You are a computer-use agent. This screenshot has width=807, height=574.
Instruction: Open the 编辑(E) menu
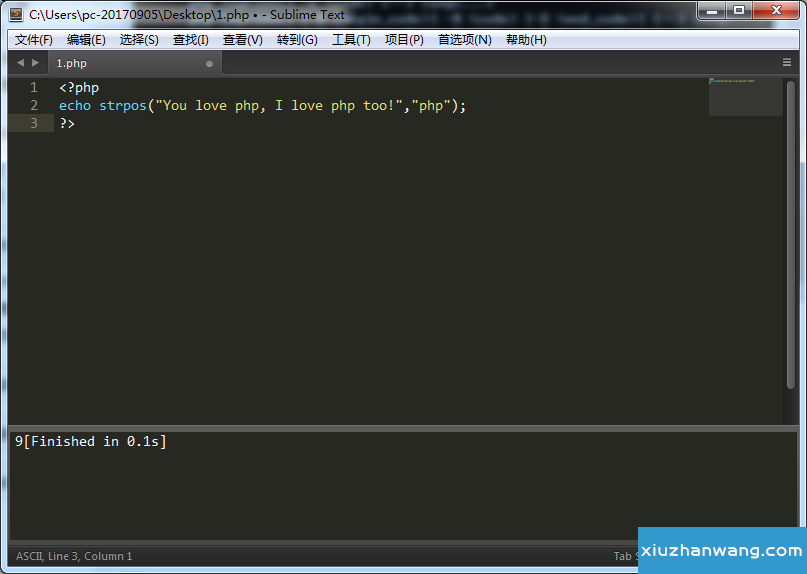tap(86, 40)
